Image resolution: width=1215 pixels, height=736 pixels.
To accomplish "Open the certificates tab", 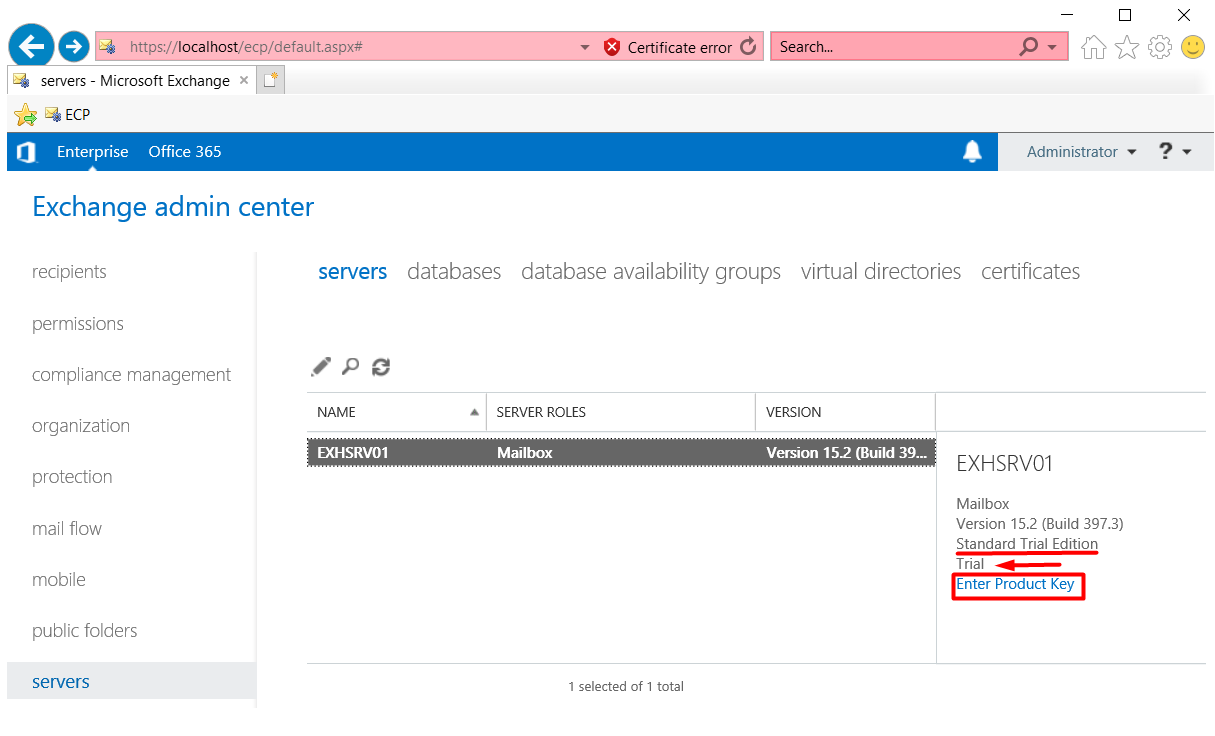I will point(1030,272).
